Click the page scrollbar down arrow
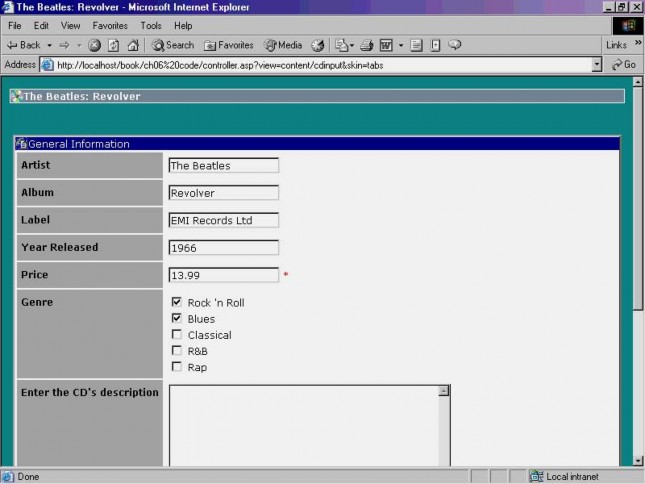The height and width of the screenshot is (484, 645). pos(638,461)
